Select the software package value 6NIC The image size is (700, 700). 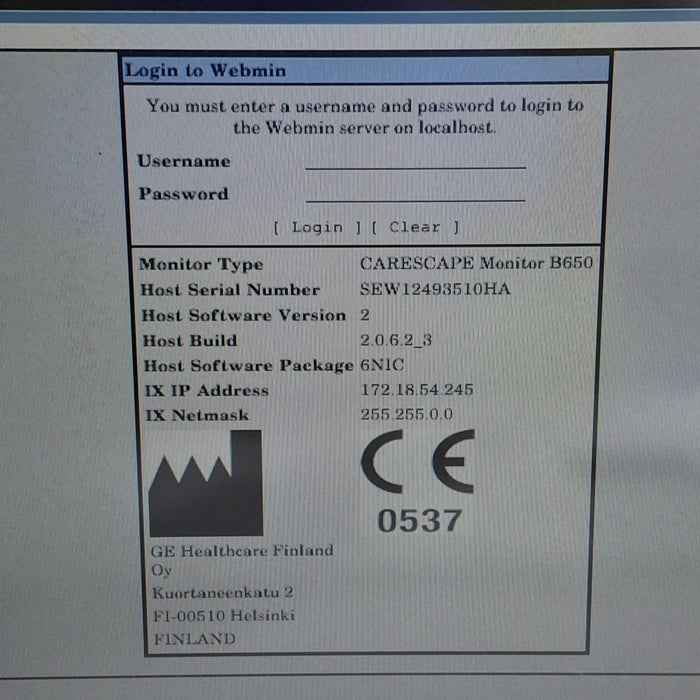pyautogui.click(x=382, y=365)
